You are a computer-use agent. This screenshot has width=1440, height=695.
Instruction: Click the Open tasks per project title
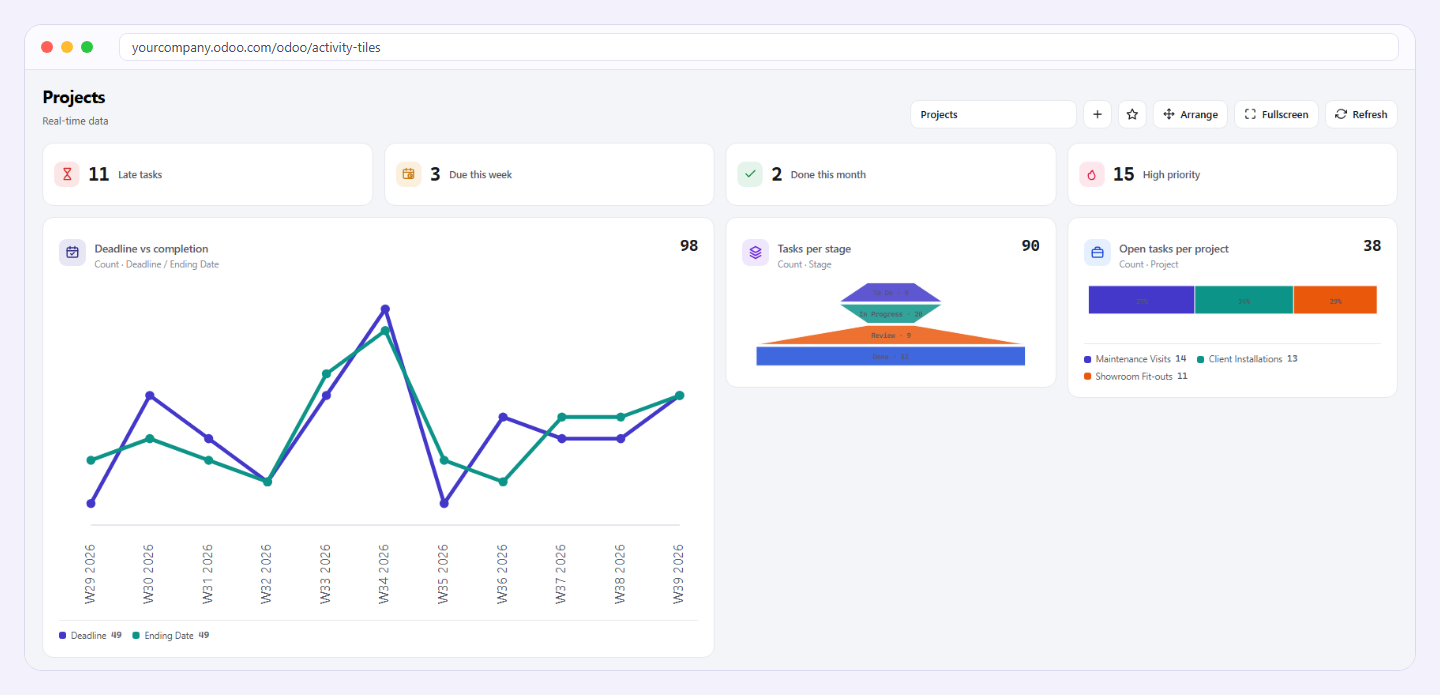coord(1174,249)
